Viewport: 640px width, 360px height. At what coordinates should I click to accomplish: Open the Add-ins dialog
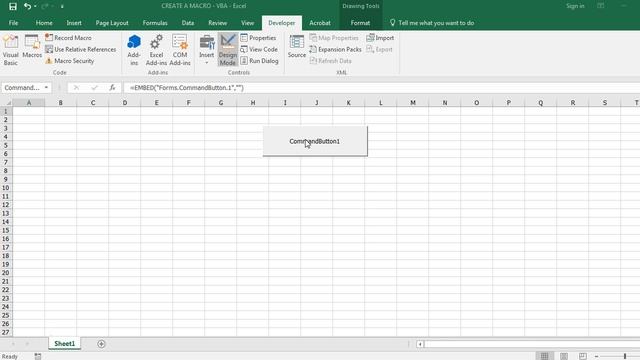(x=134, y=51)
